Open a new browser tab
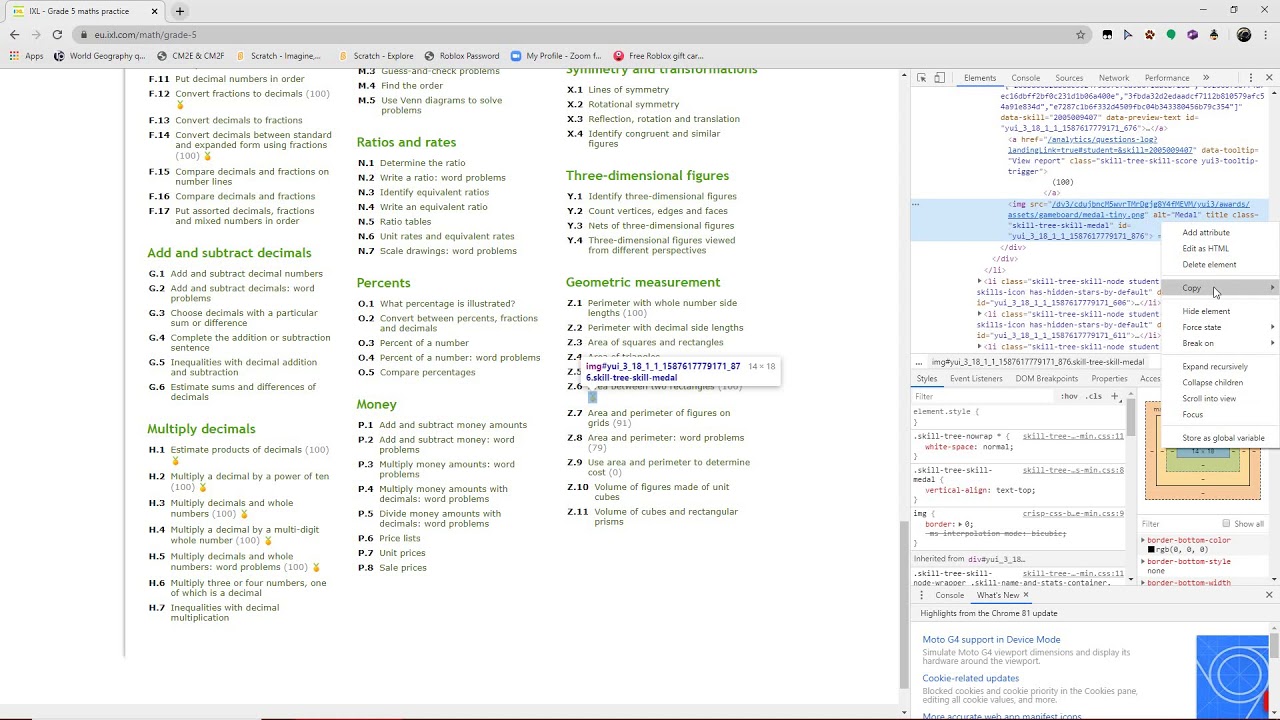The width and height of the screenshot is (1280, 720). pos(179,11)
